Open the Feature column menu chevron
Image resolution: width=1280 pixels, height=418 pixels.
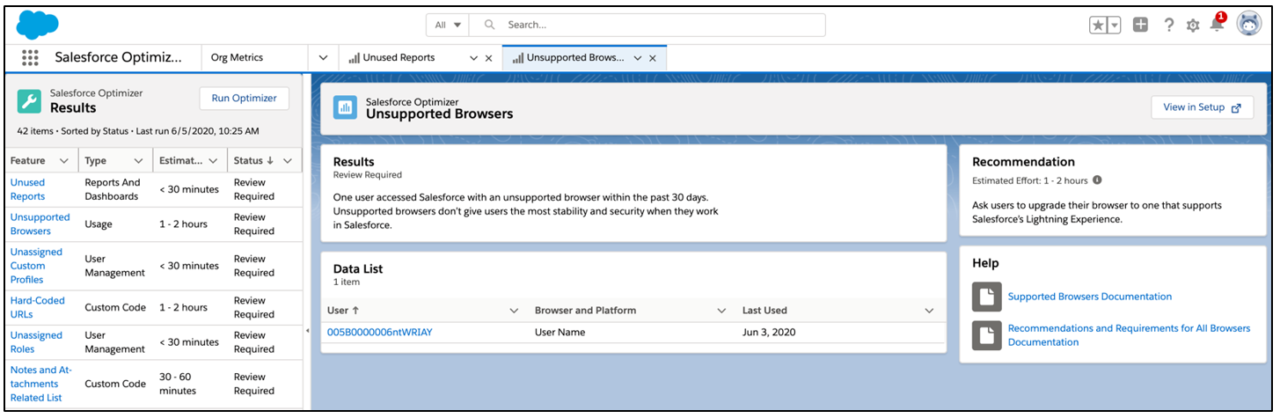64,160
